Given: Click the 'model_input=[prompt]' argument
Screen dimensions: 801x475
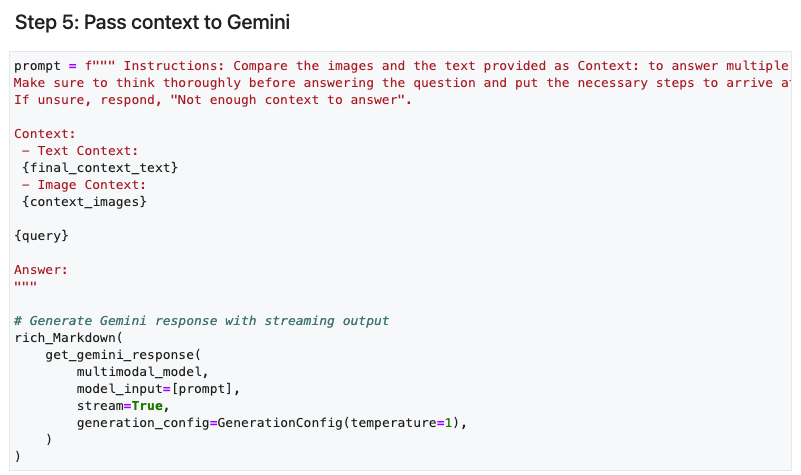Looking at the screenshot, I should 155,389.
